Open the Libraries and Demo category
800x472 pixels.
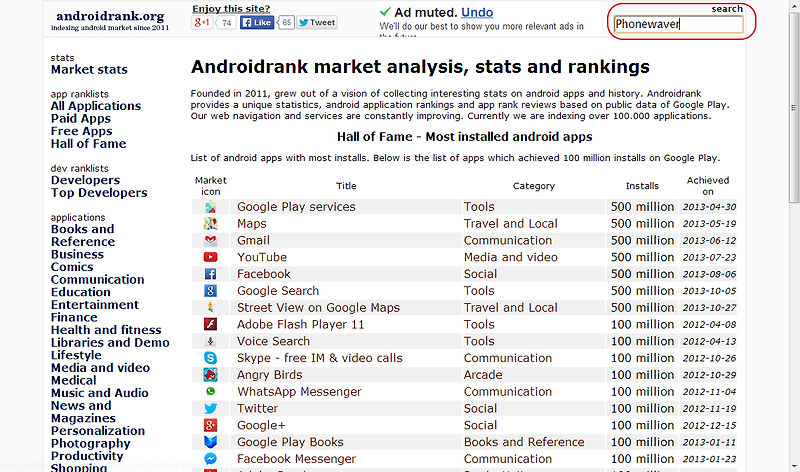tap(110, 342)
